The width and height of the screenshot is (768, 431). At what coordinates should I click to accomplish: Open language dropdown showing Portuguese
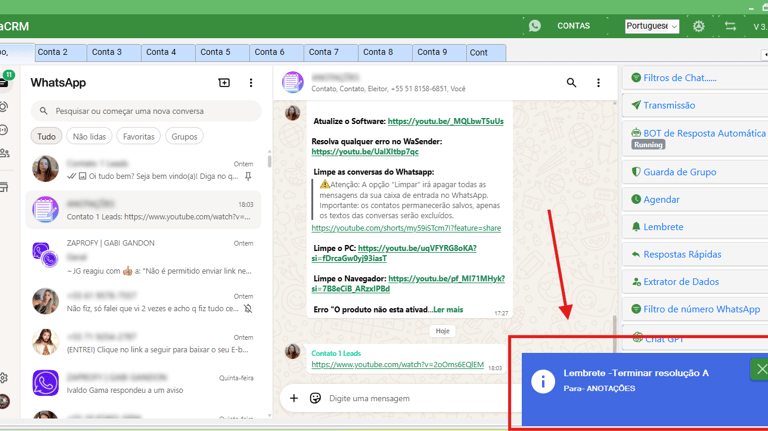tap(652, 26)
